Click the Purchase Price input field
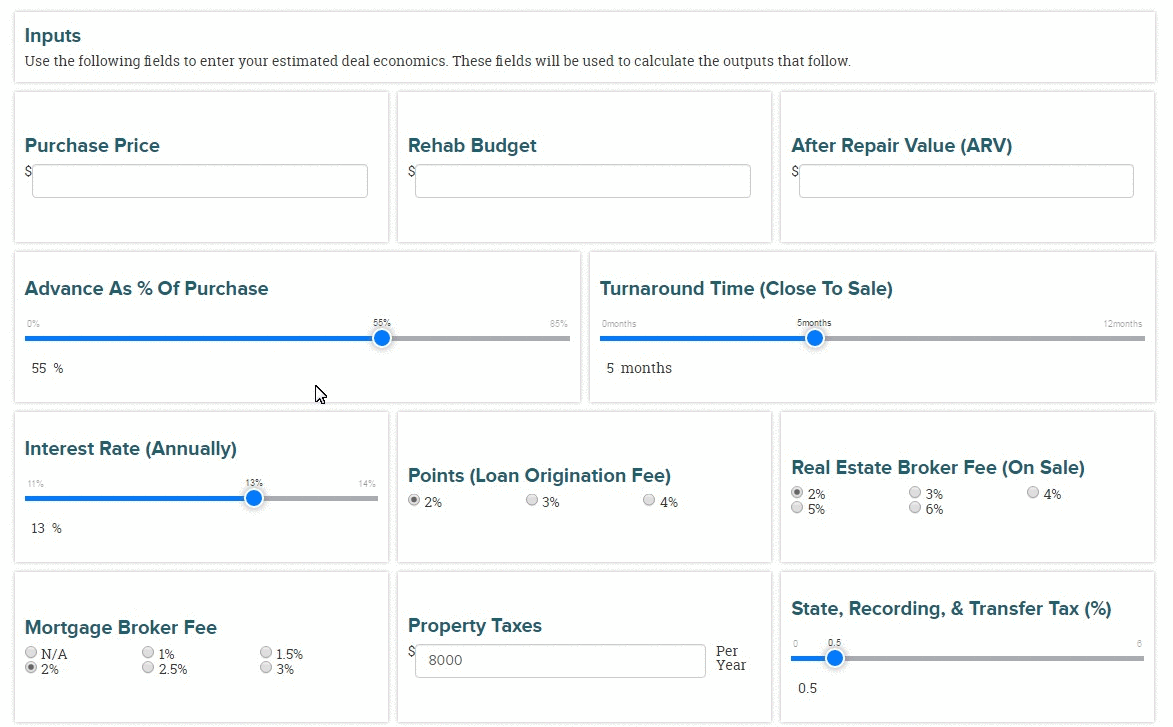The height and width of the screenshot is (727, 1173). [x=200, y=181]
